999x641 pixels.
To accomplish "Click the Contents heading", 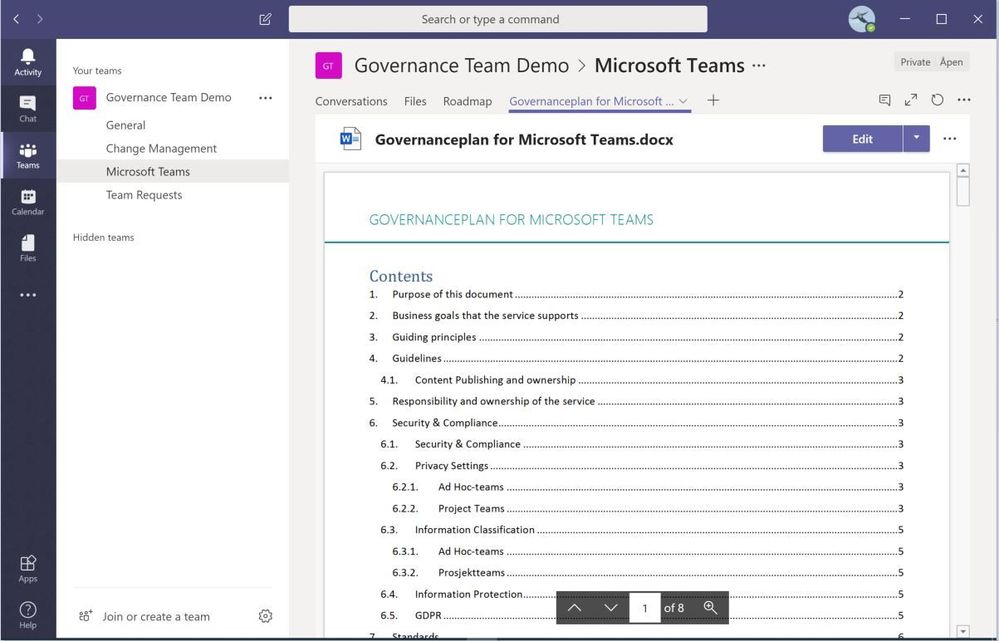I will [401, 276].
